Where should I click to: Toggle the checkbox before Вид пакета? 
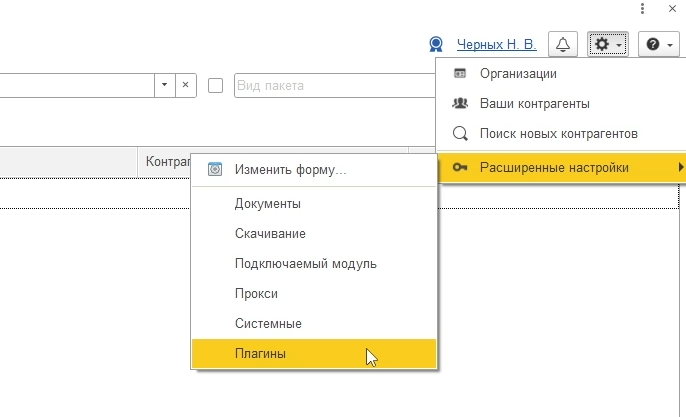(x=215, y=85)
